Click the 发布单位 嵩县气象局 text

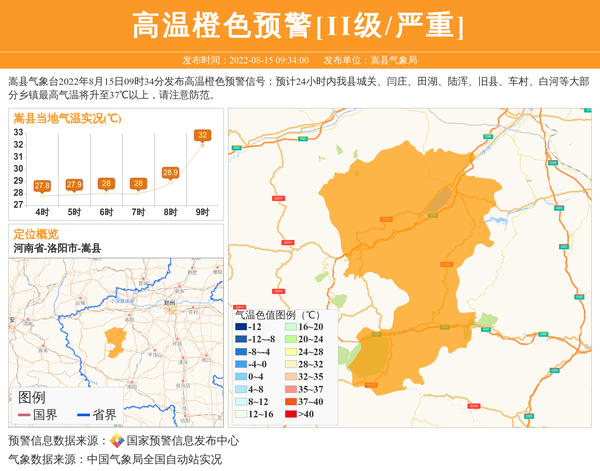[x=384, y=61]
